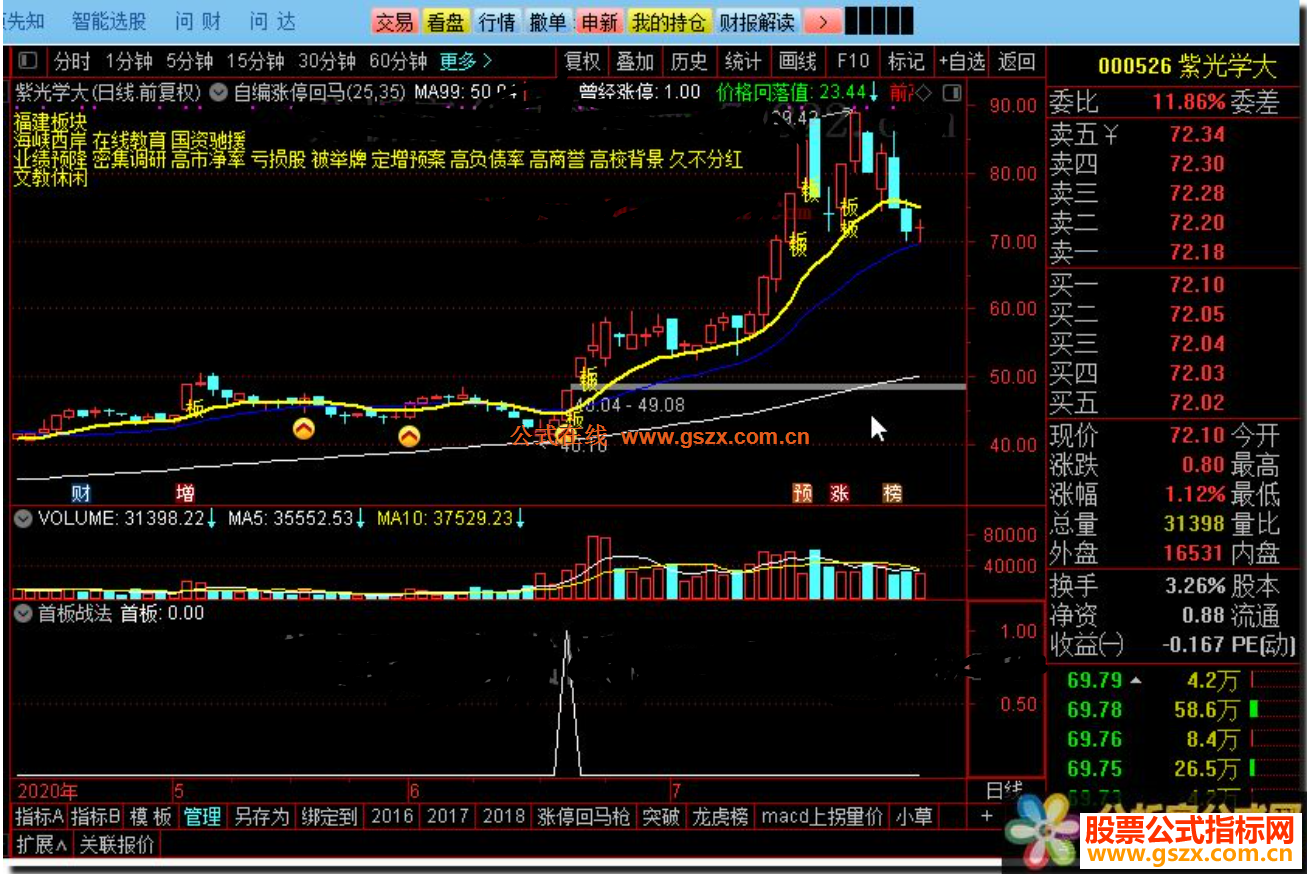The height and width of the screenshot is (874, 1307).
Task: Switch to 分时 intraday view
Action: tap(72, 62)
